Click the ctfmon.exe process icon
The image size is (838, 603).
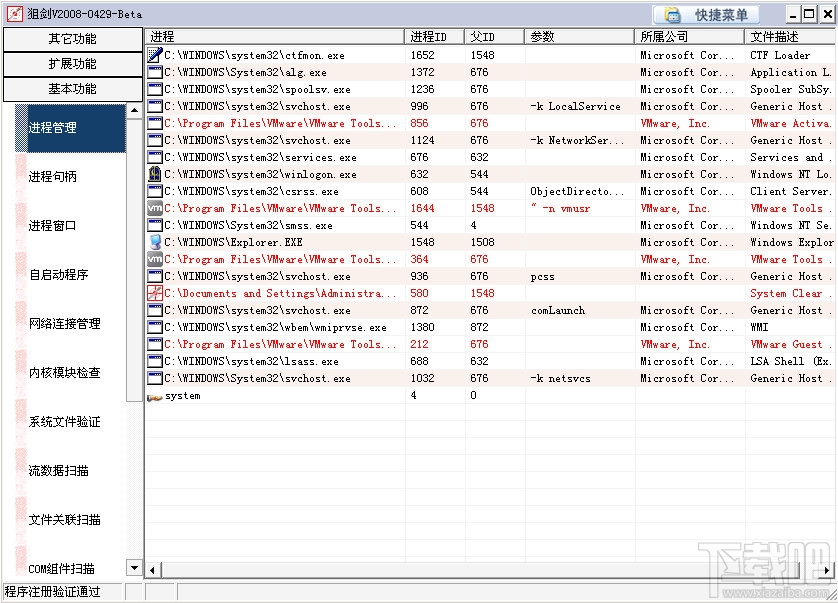(154, 55)
